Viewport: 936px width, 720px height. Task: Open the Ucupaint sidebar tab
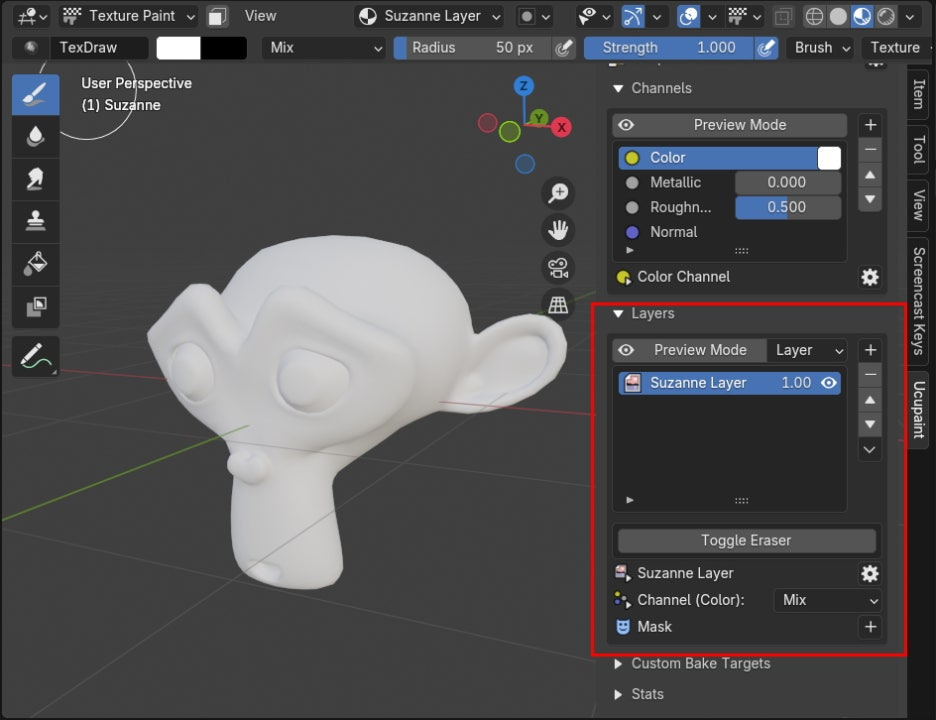(919, 410)
